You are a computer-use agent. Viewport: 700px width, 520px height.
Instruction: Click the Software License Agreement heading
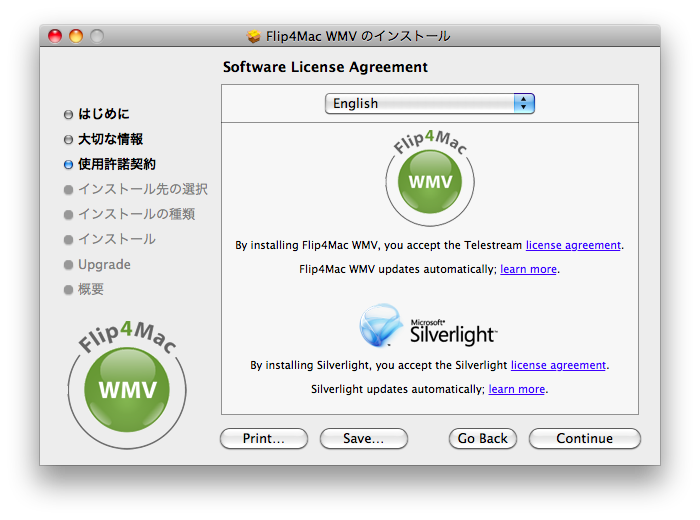pos(325,67)
